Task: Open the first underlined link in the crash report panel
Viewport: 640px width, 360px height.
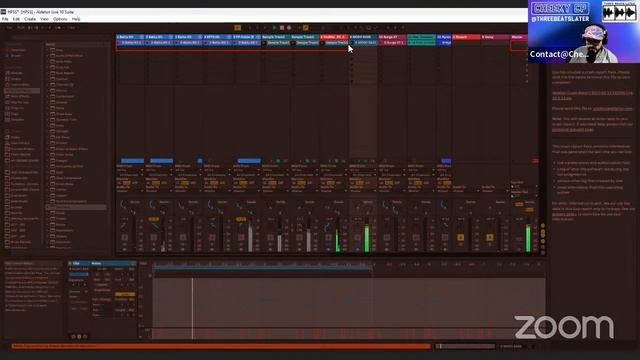Action: (x=592, y=96)
